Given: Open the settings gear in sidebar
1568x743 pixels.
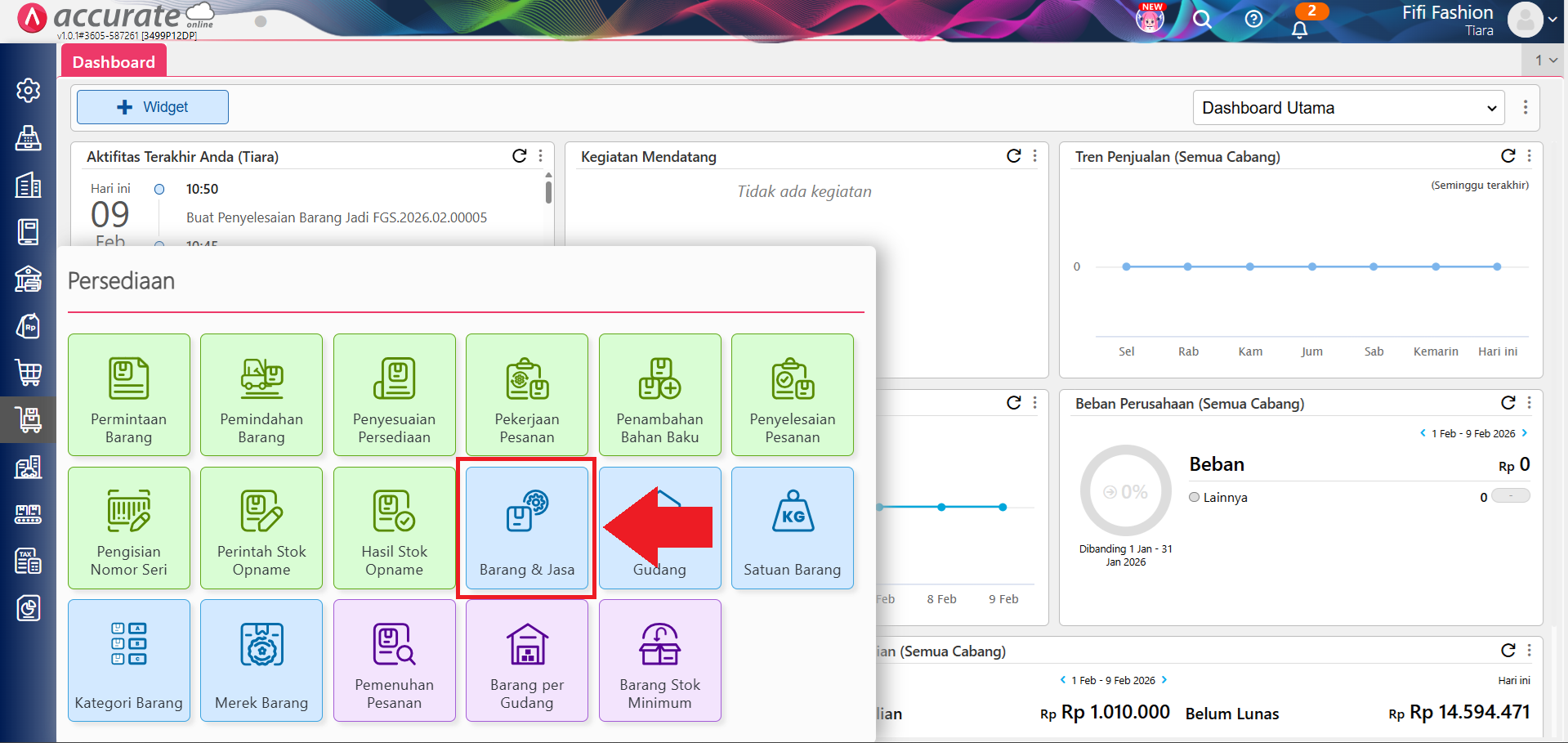Looking at the screenshot, I should coord(28,90).
